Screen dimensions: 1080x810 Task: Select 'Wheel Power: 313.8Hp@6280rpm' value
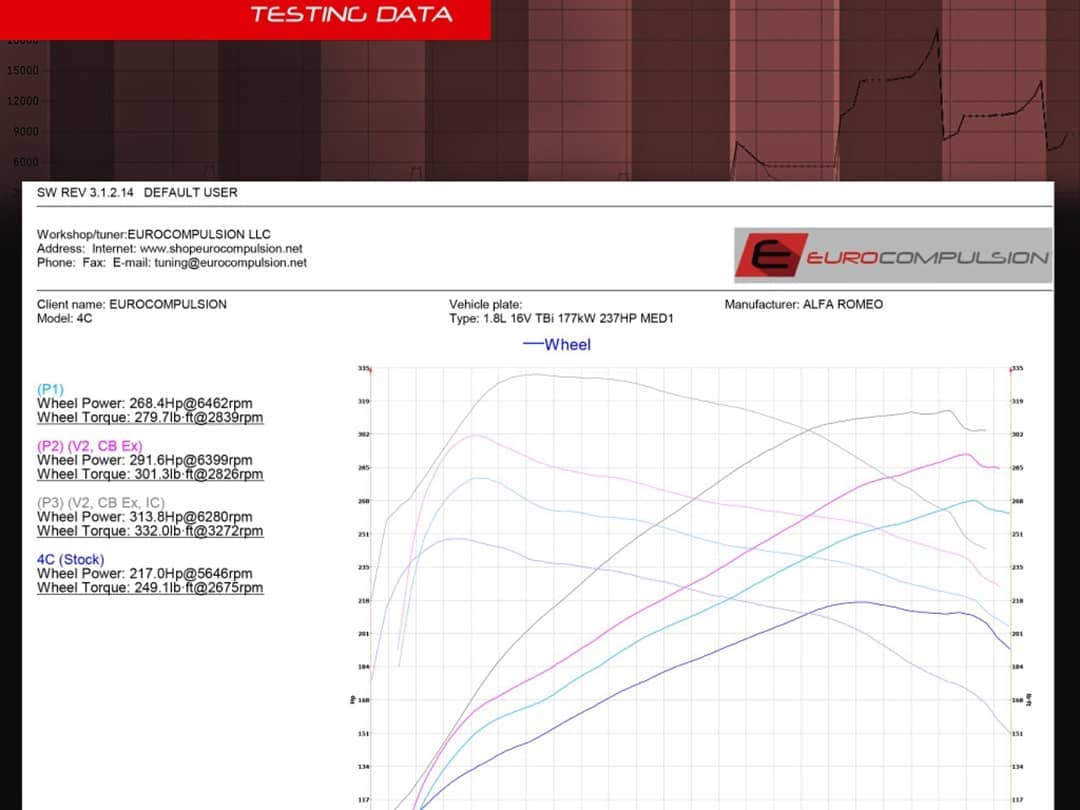(x=145, y=517)
